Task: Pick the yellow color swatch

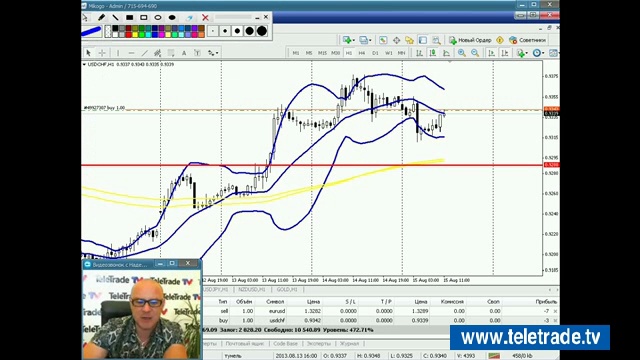Action: point(135,35)
